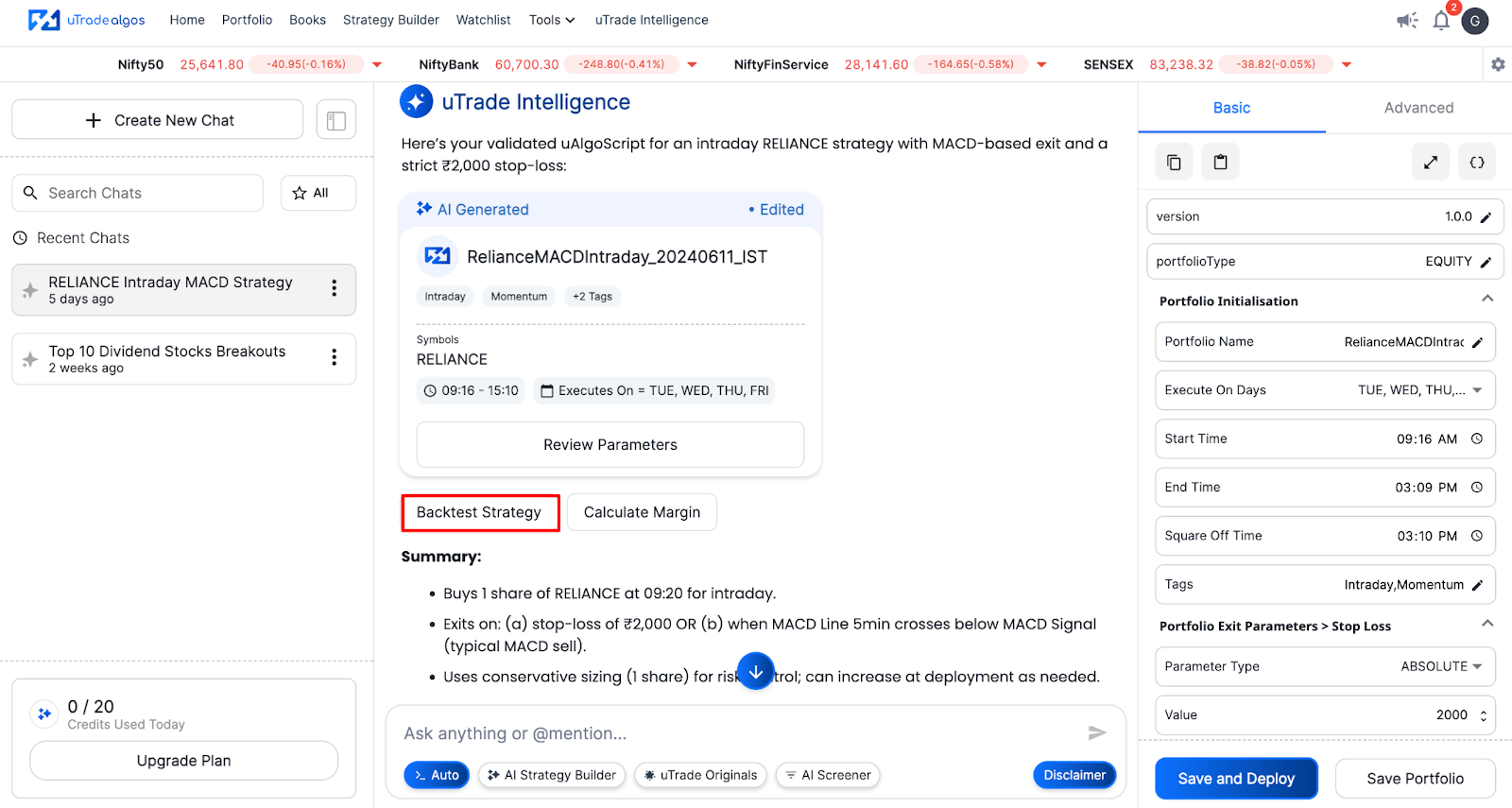This screenshot has width=1512, height=808.
Task: Open the Watchlist page
Action: (x=483, y=20)
